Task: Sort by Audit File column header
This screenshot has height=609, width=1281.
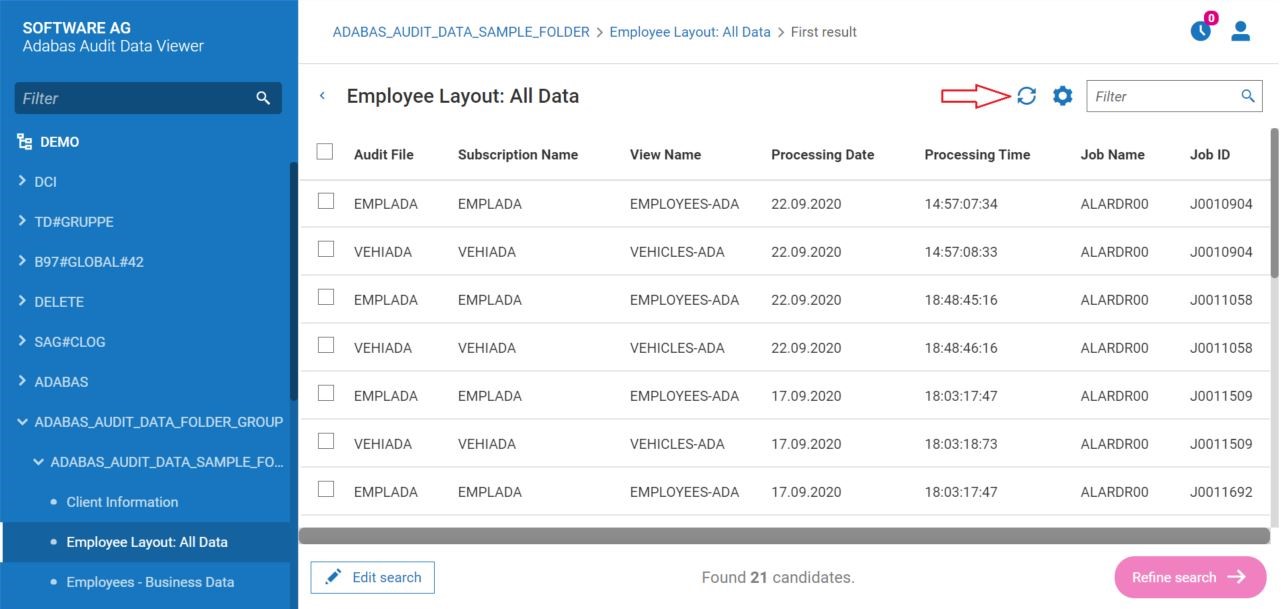Action: coord(384,155)
